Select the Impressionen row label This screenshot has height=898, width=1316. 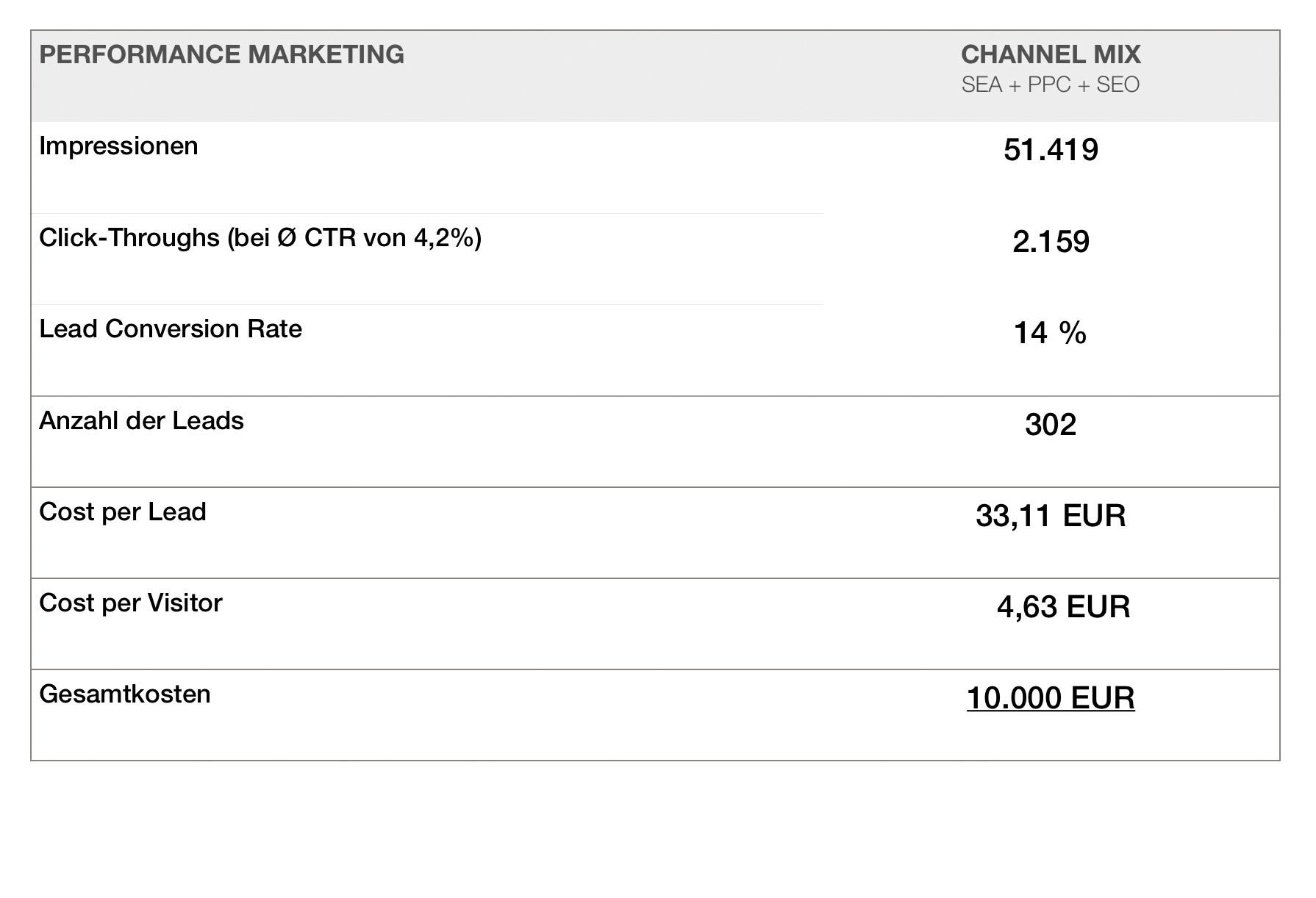(x=118, y=146)
